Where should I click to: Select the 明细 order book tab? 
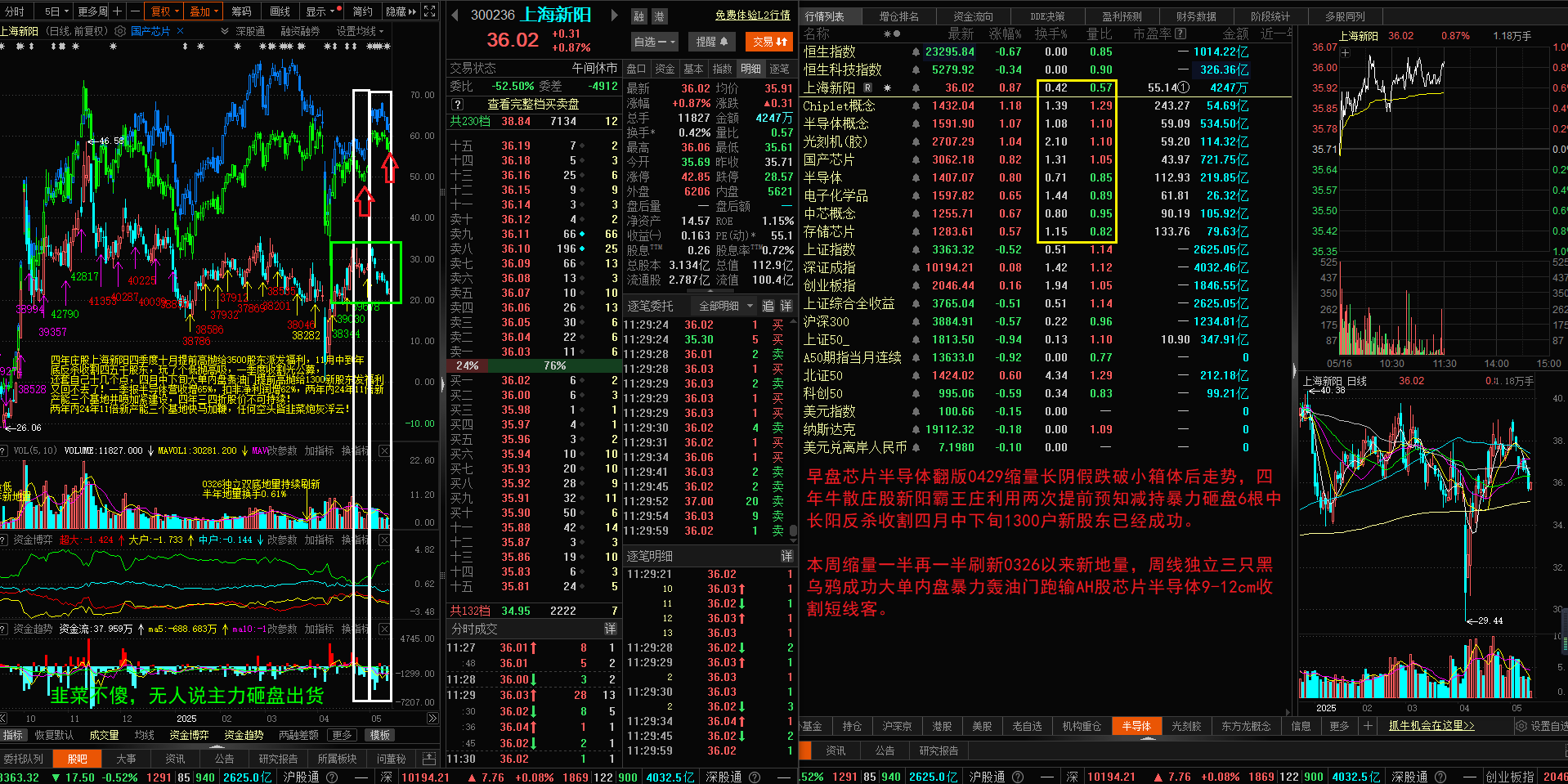coord(750,69)
